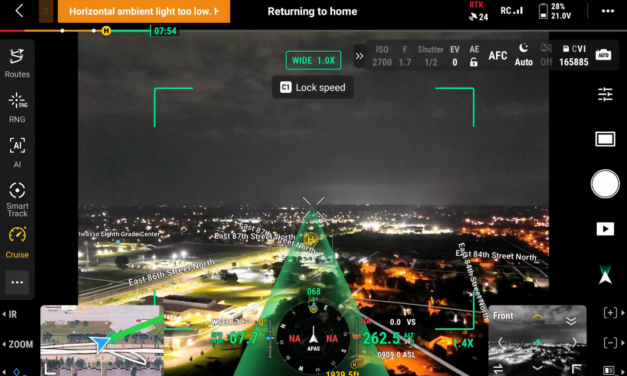Open the orange low ambient light warning

pyautogui.click(x=144, y=11)
